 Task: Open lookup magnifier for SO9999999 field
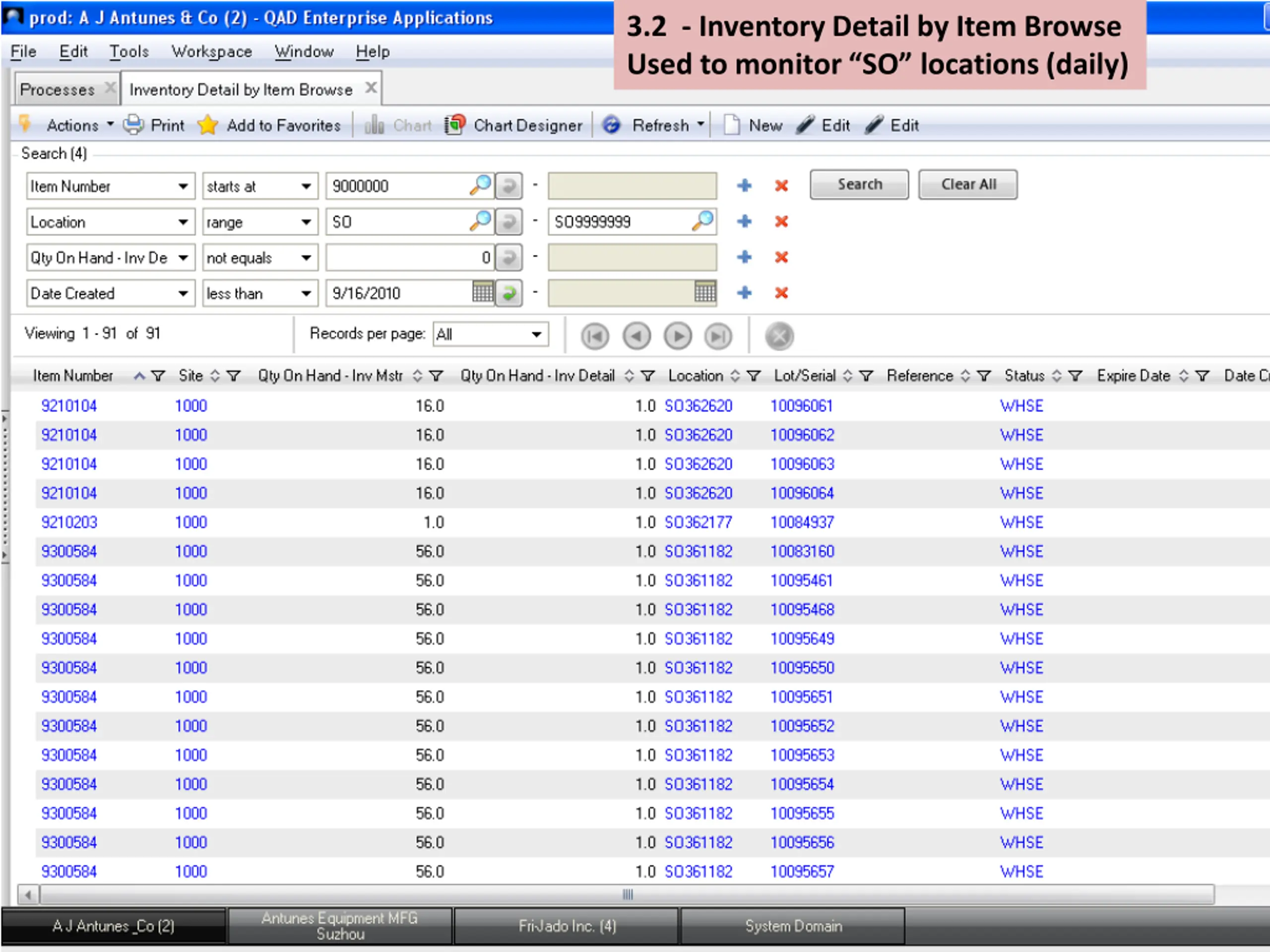pos(703,222)
